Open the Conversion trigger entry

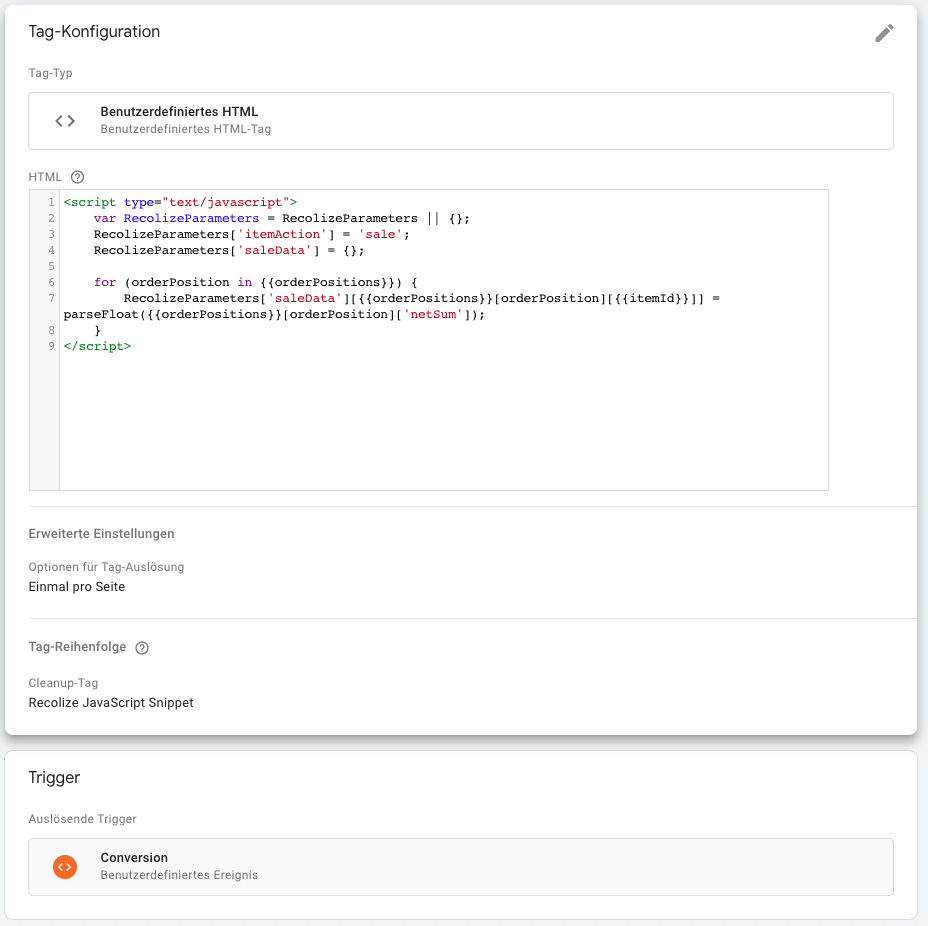pyautogui.click(x=460, y=867)
